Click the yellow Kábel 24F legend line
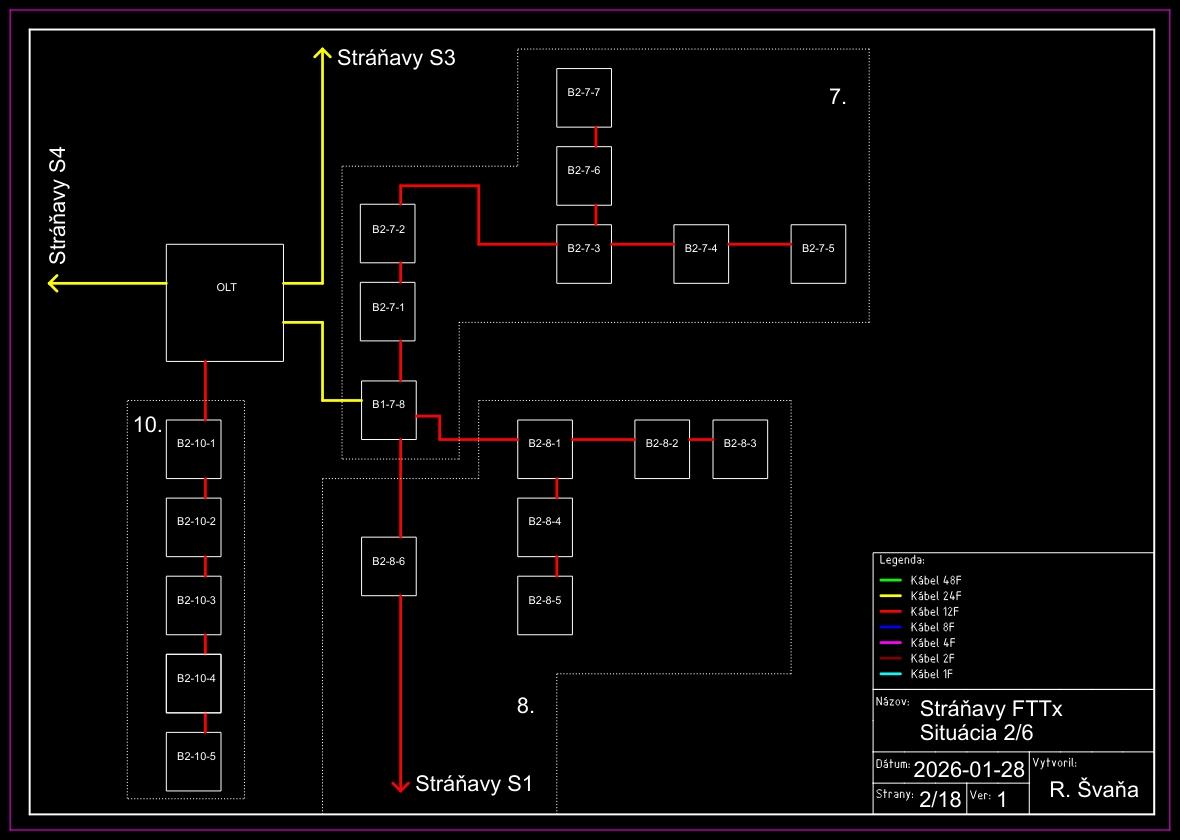The width and height of the screenshot is (1180, 840). coord(890,596)
